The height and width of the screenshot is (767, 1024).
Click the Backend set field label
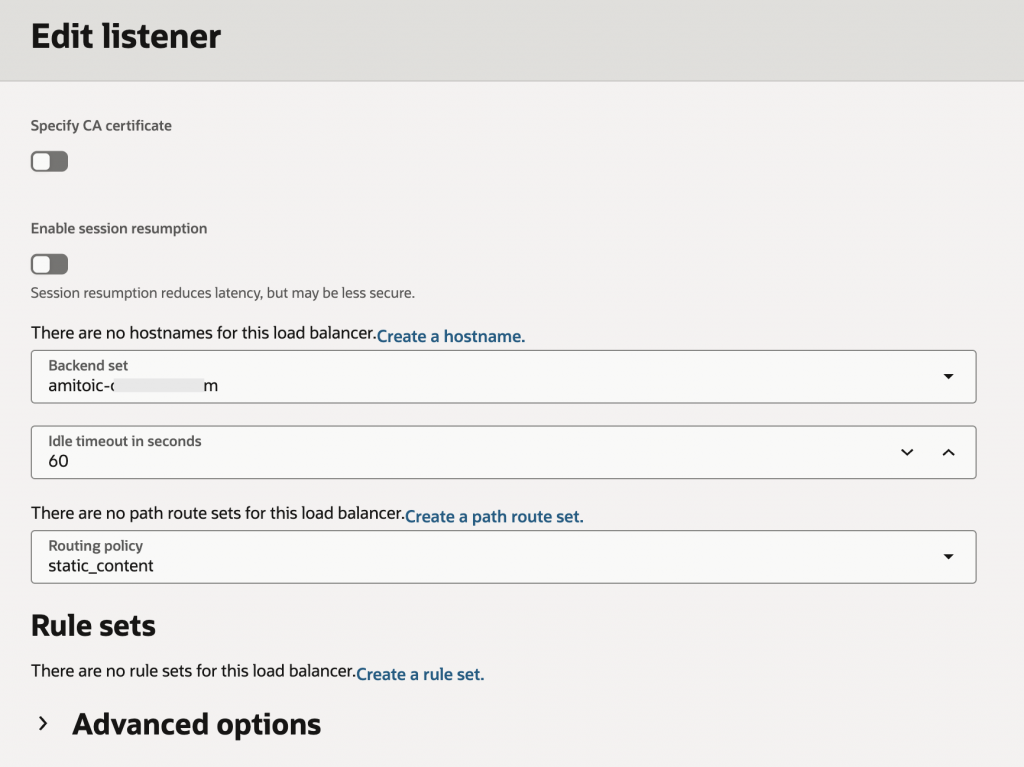pos(88,365)
